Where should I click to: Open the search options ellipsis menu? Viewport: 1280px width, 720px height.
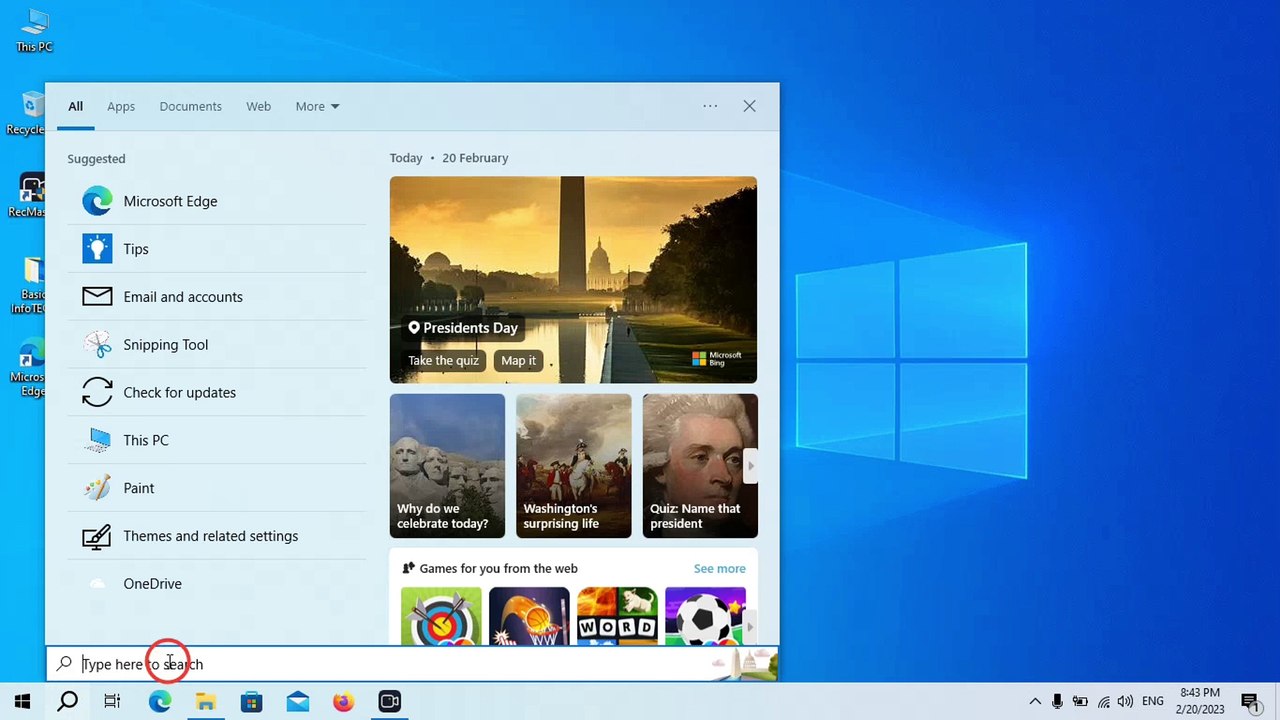pyautogui.click(x=710, y=106)
